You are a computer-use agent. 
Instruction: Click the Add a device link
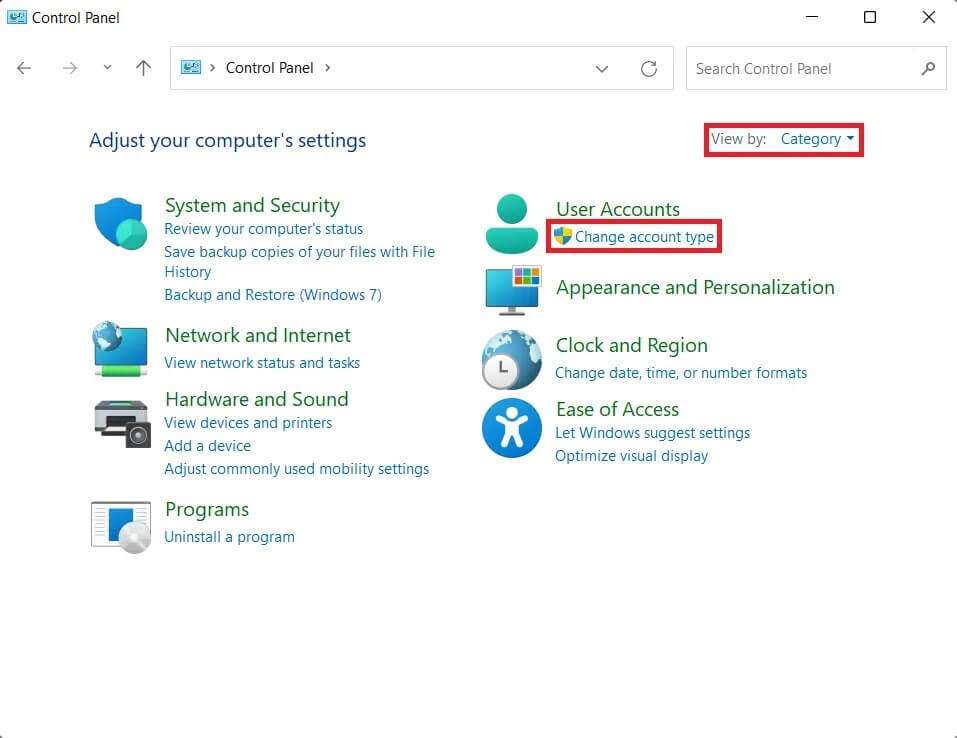click(x=208, y=446)
